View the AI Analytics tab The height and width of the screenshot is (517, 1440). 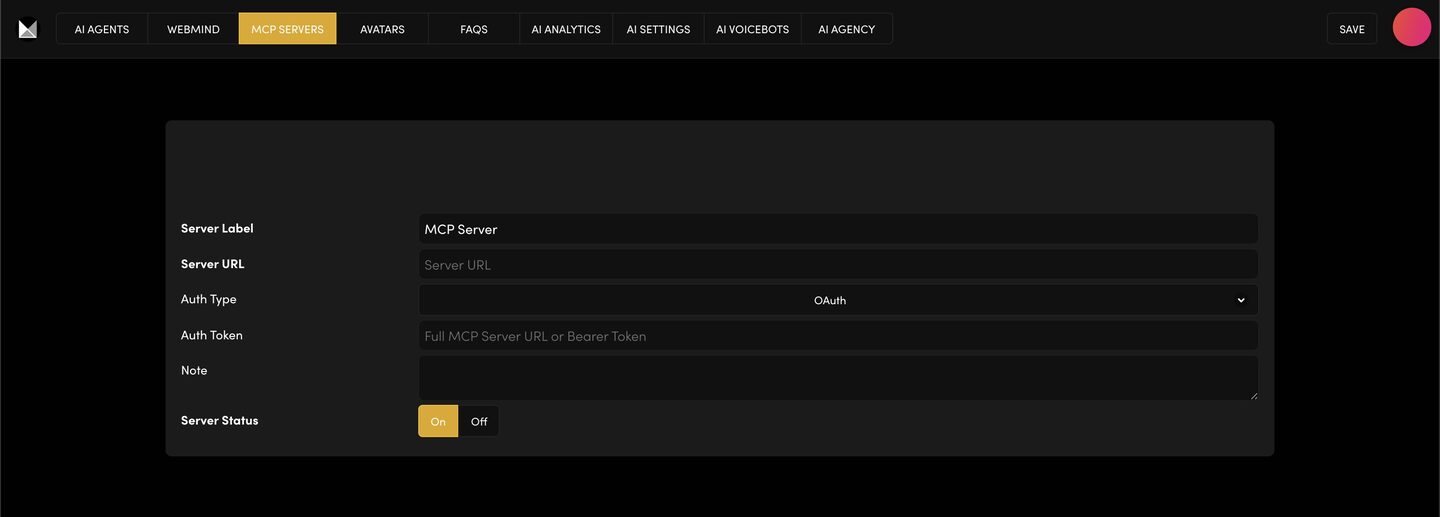(x=566, y=29)
